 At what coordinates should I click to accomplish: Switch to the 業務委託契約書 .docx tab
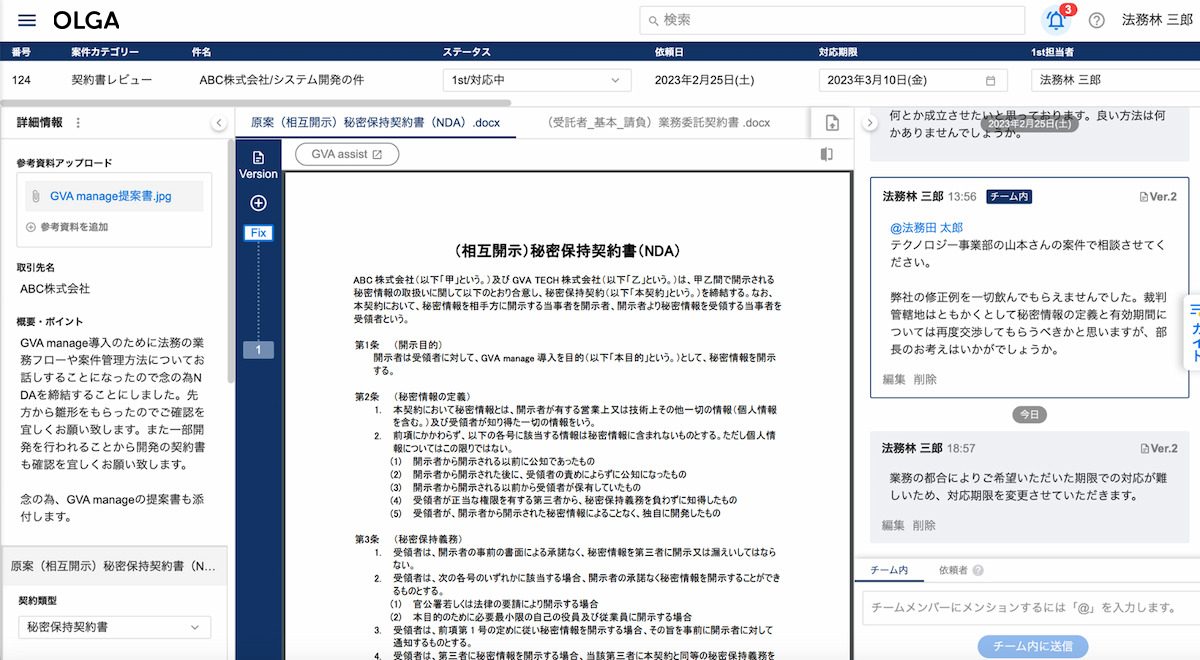point(659,123)
